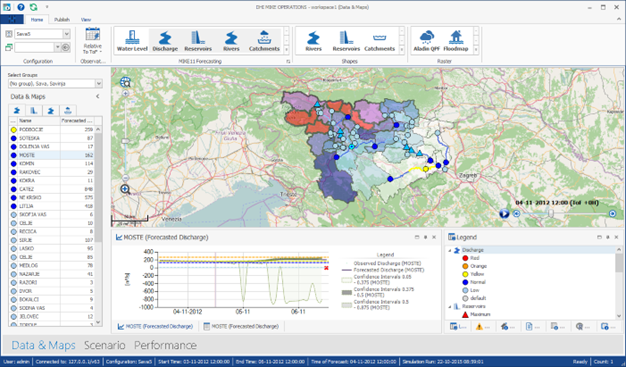Open the Select Groups dropdown

pyautogui.click(x=99, y=83)
